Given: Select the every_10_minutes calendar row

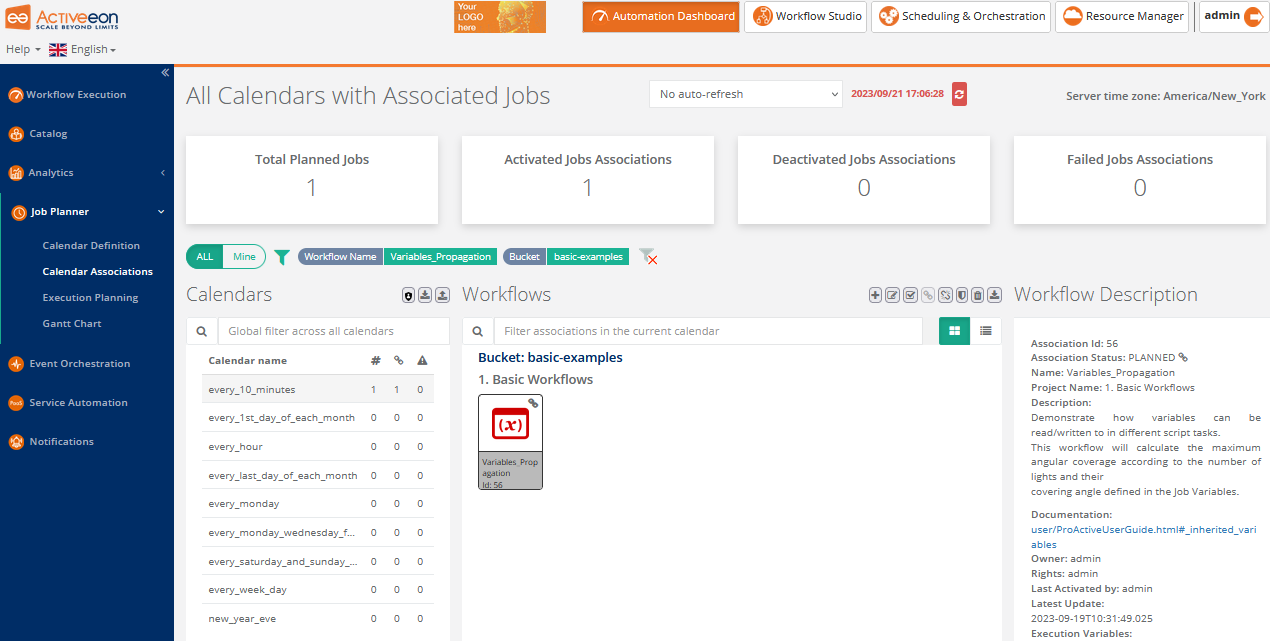Looking at the screenshot, I should (x=318, y=390).
